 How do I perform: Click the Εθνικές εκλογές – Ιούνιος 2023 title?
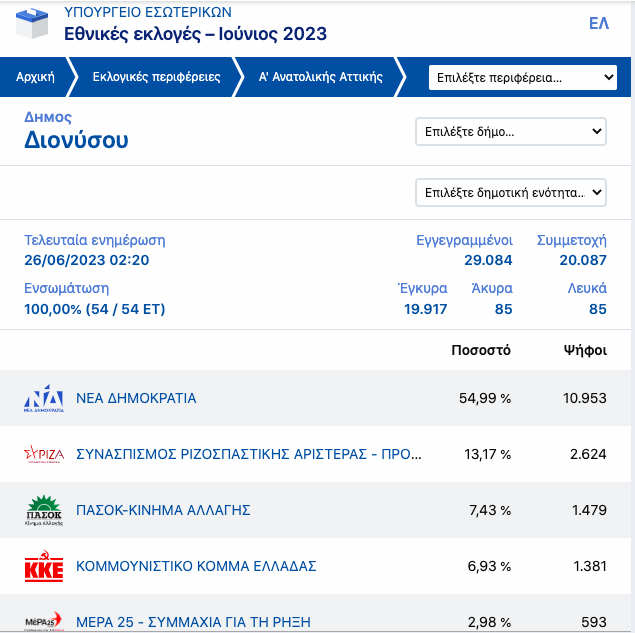195,34
